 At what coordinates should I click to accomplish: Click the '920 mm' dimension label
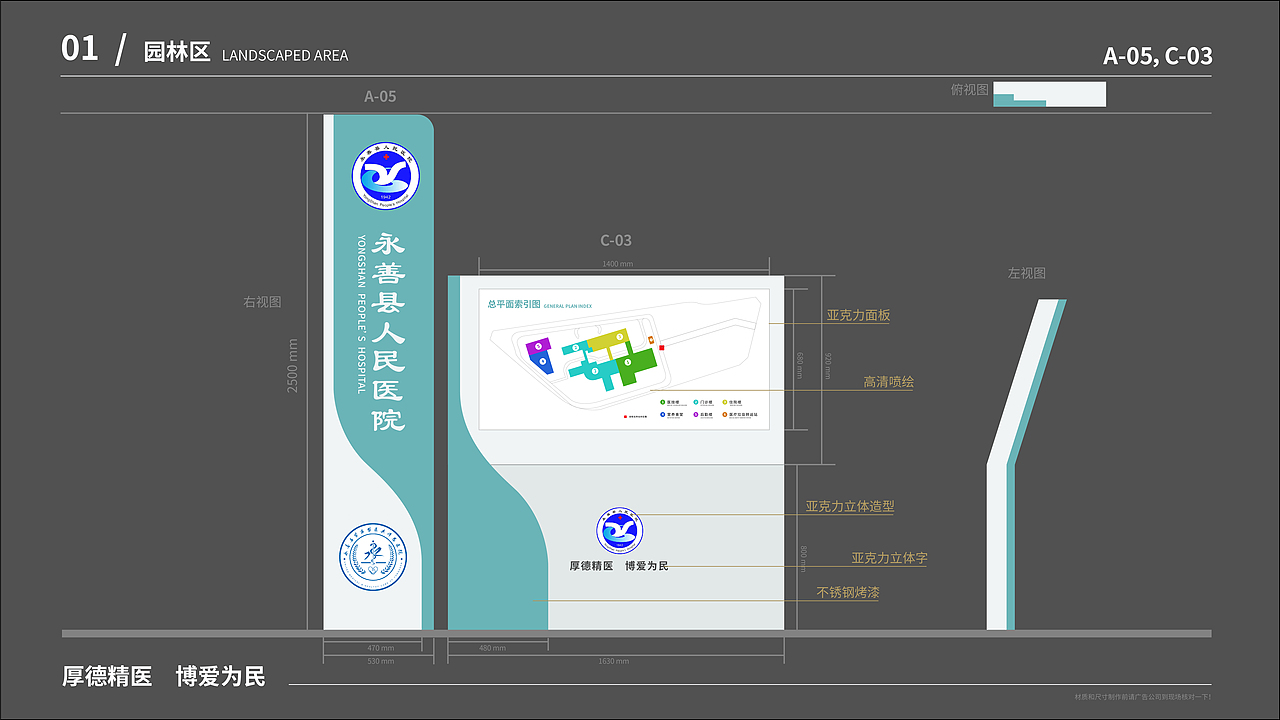(x=828, y=365)
